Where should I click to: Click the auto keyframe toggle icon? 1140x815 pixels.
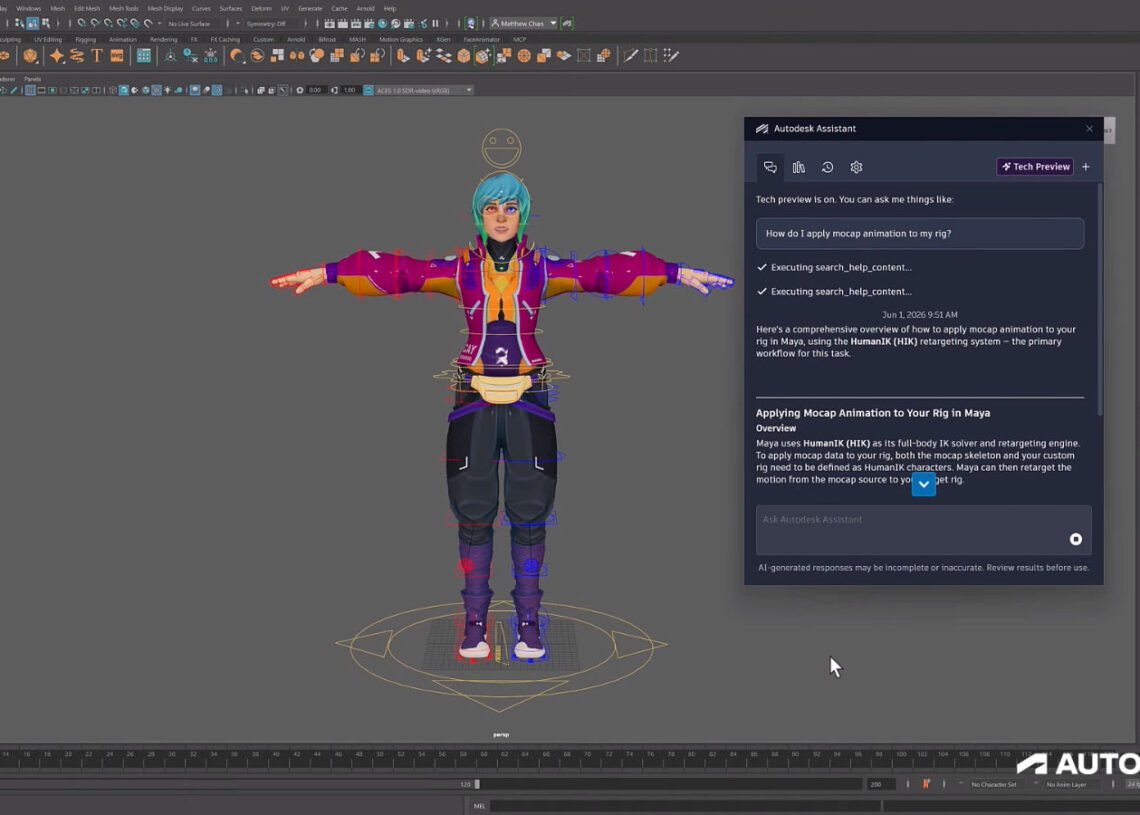point(926,784)
